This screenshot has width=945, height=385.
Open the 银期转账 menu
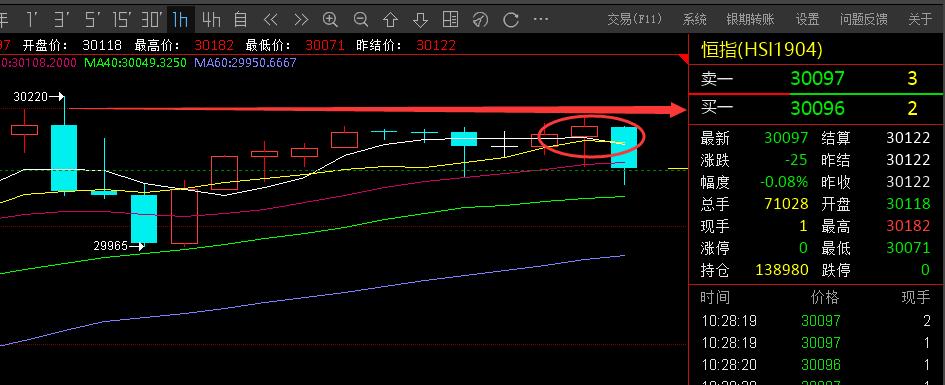click(x=750, y=19)
